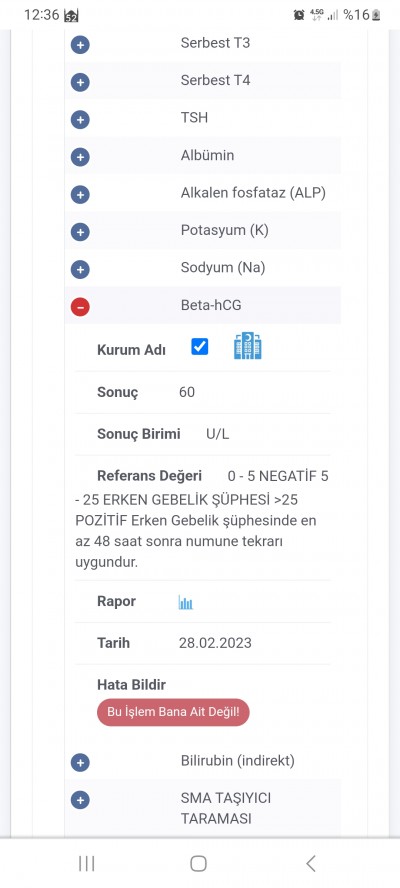Toggle the Kurum Adı checkbox
The width and height of the screenshot is (400, 888).
(x=199, y=347)
